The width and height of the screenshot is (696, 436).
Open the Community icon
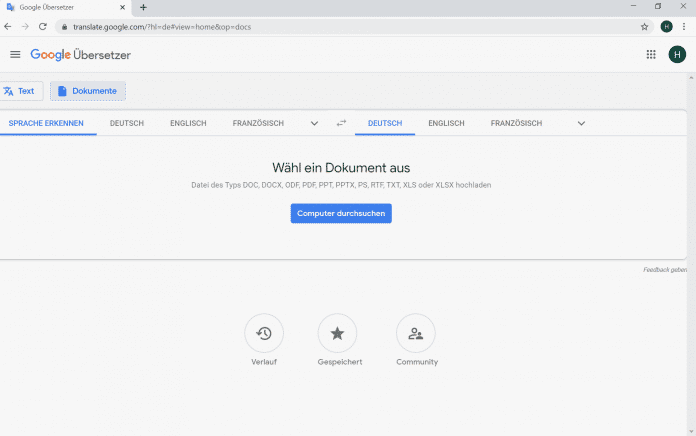(416, 333)
